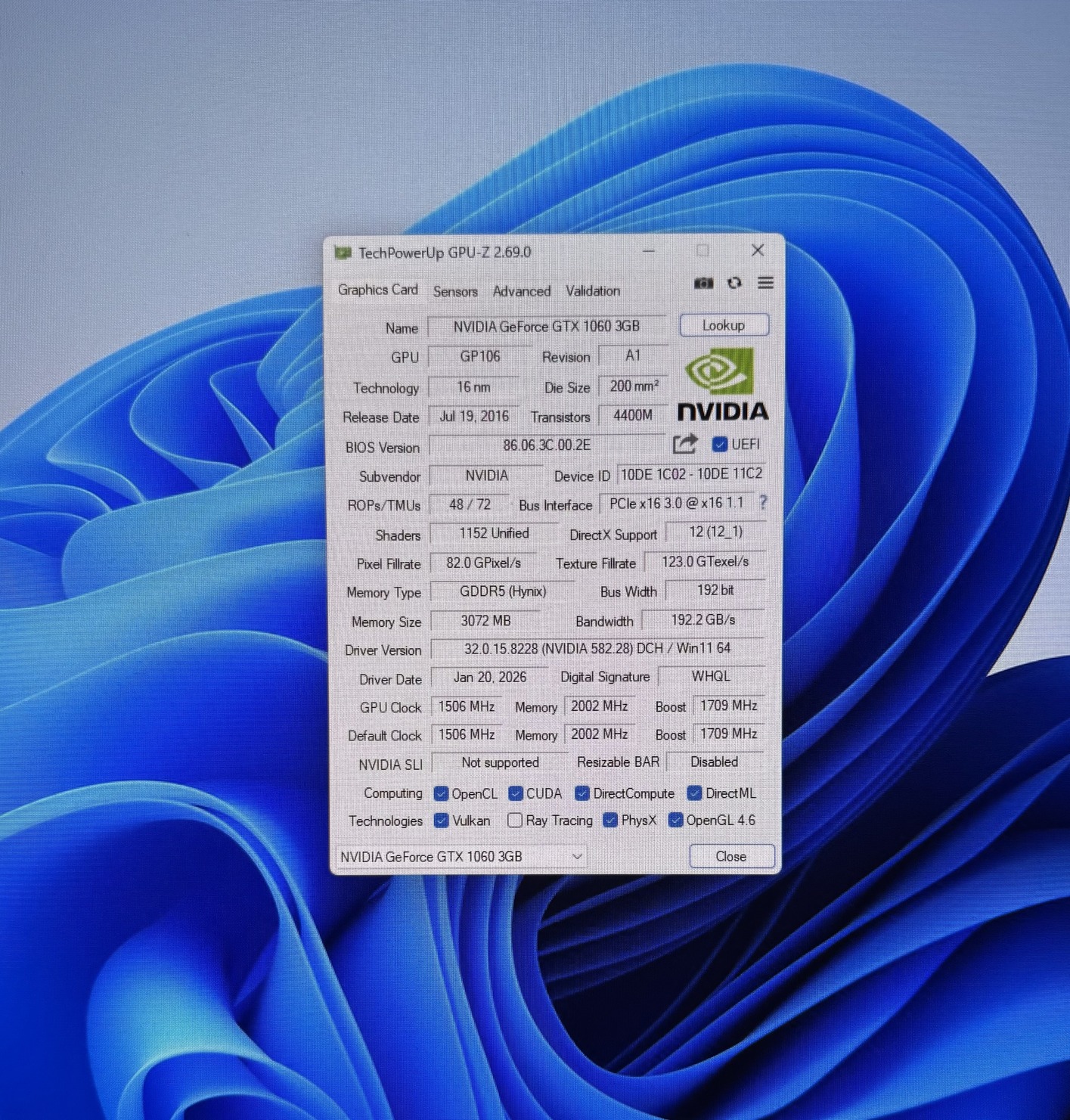The width and height of the screenshot is (1070, 1120).
Task: Click the Bus Interface question mark
Action: pos(763,503)
